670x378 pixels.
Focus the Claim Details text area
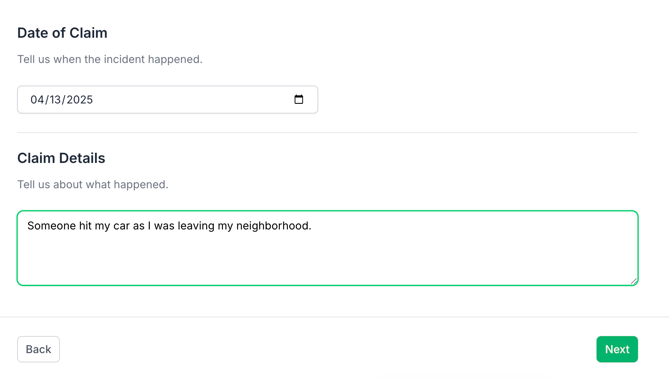tap(328, 248)
